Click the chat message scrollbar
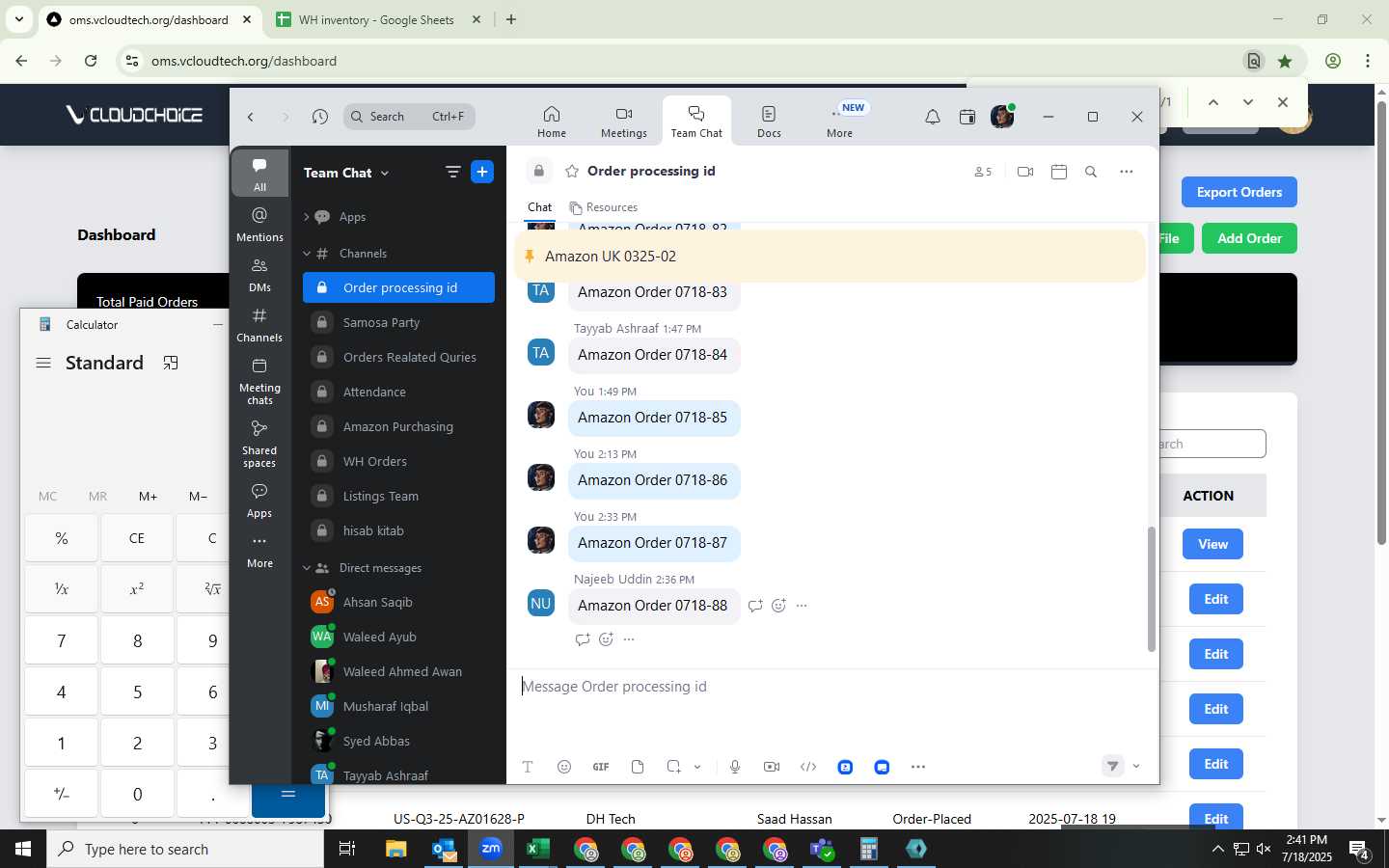 [1150, 588]
